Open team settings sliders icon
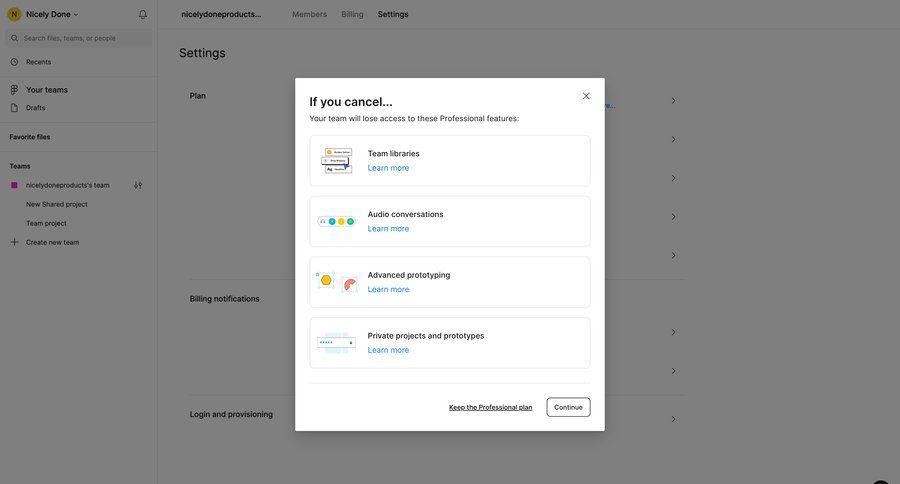Image resolution: width=900 pixels, height=484 pixels. click(x=138, y=185)
